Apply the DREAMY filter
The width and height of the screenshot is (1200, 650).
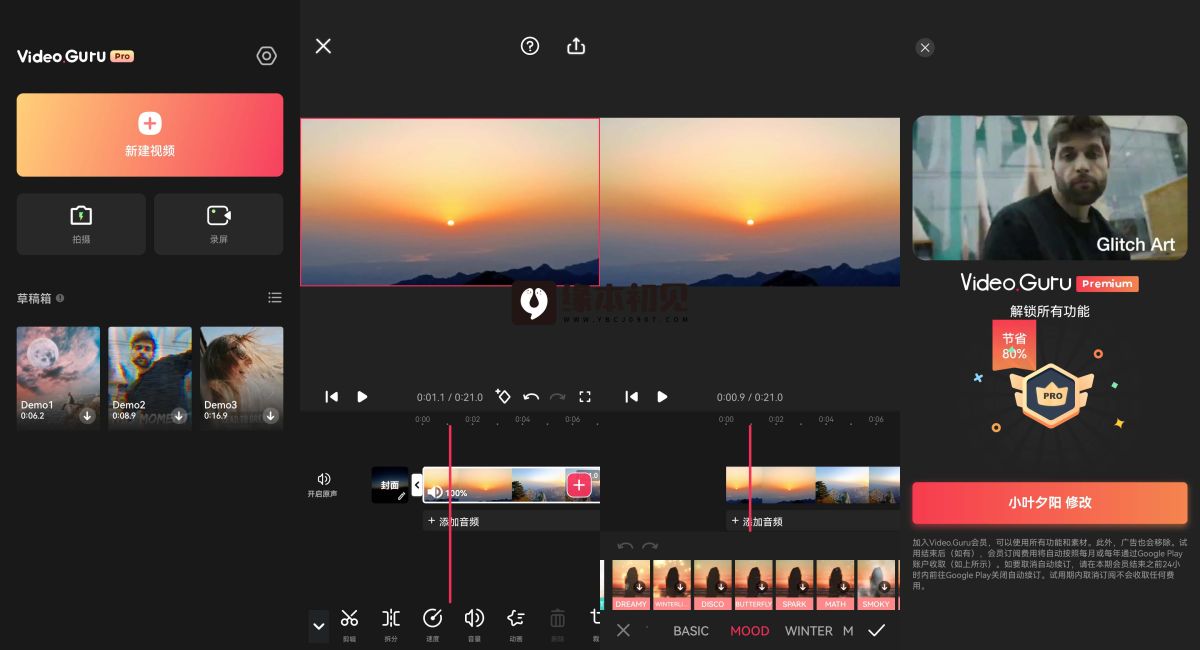click(631, 584)
